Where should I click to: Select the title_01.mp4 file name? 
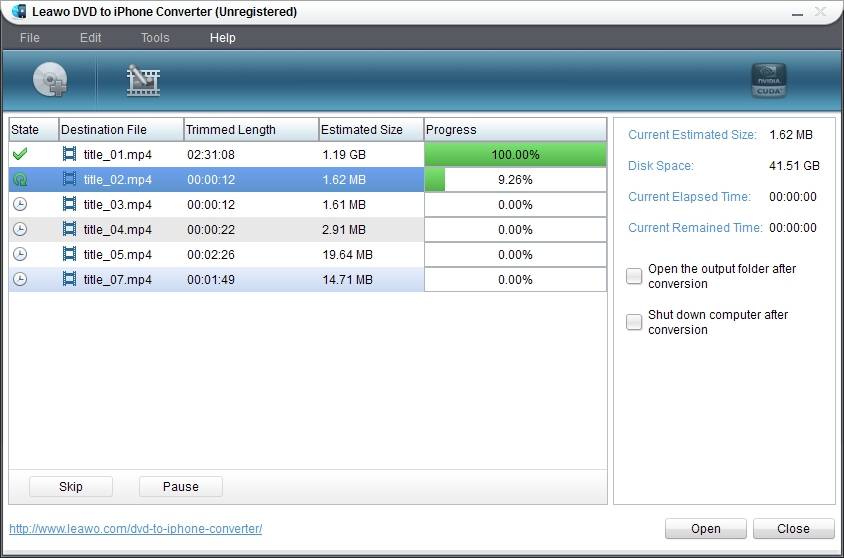(117, 154)
